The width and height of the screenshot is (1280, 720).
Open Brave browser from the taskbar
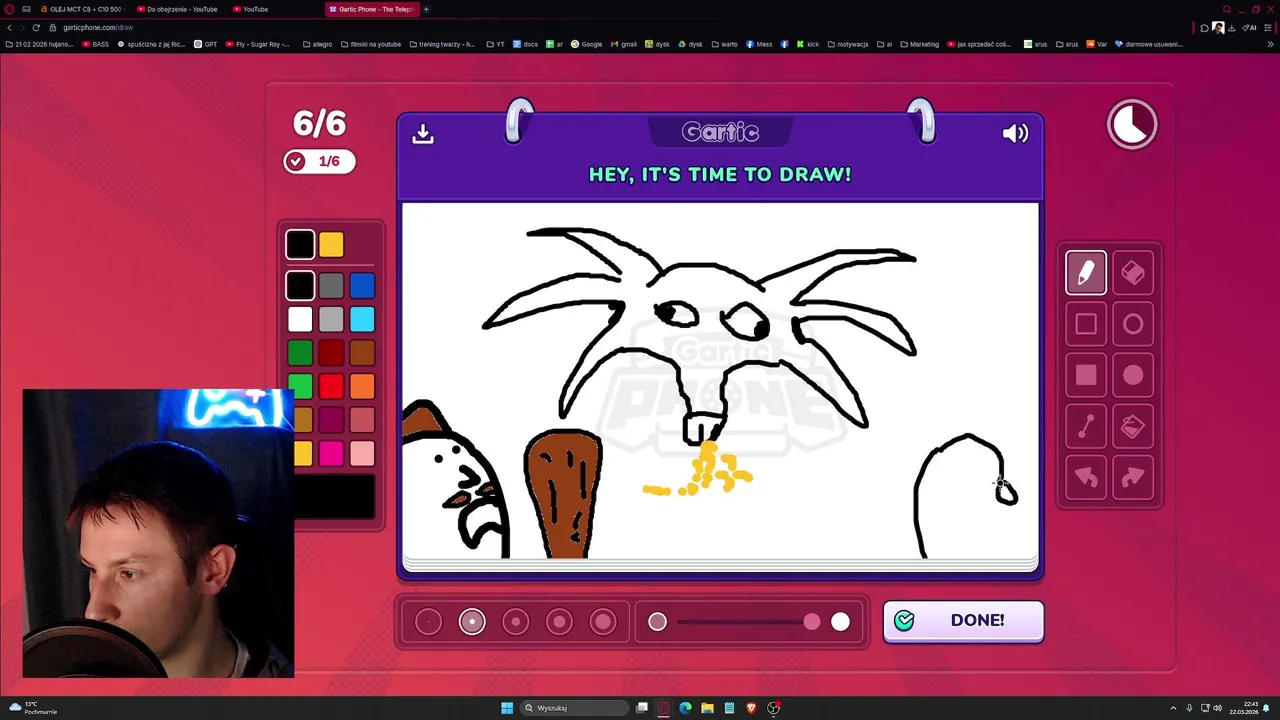point(751,708)
